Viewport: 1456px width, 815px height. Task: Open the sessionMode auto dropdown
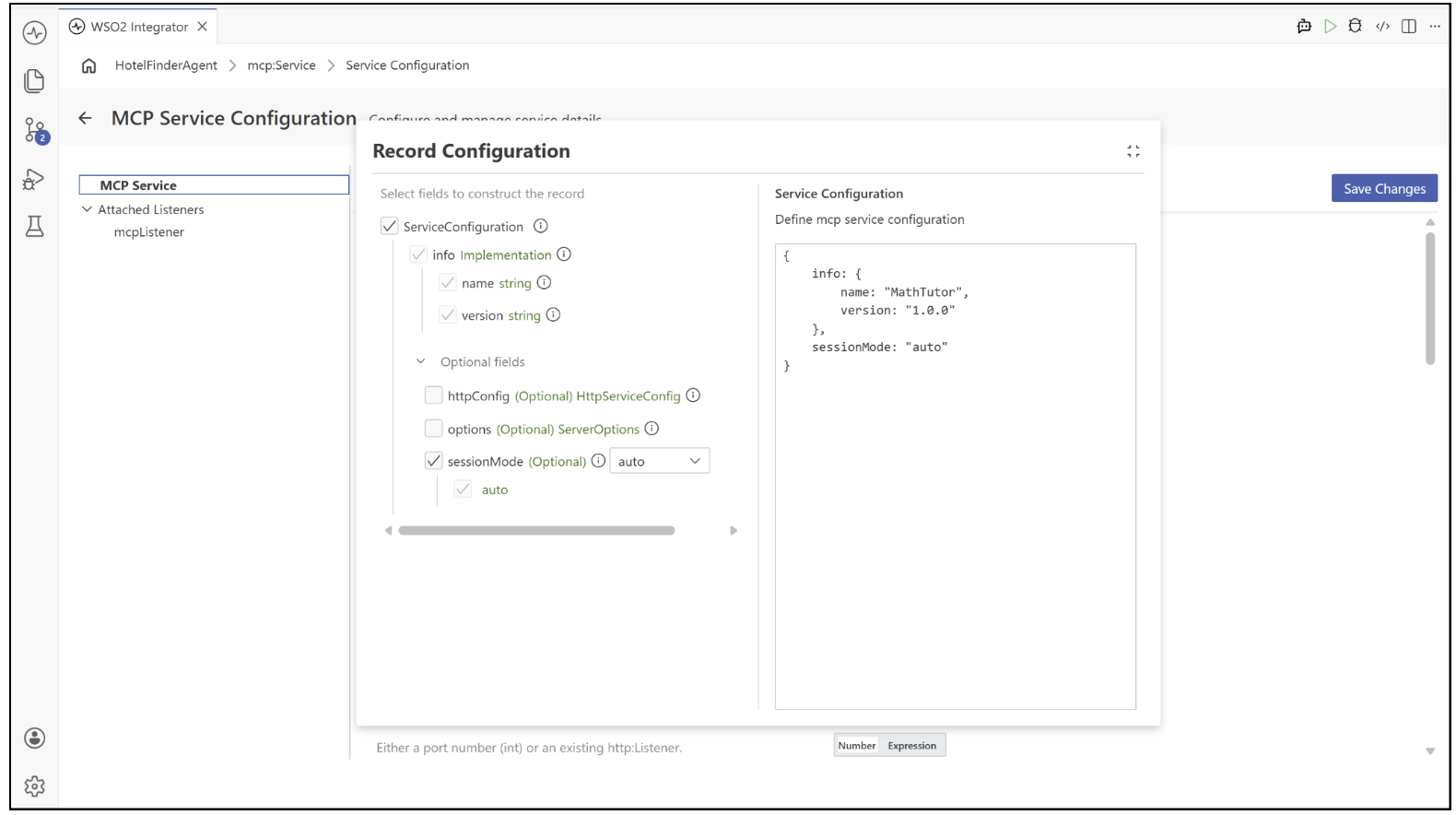coord(660,461)
